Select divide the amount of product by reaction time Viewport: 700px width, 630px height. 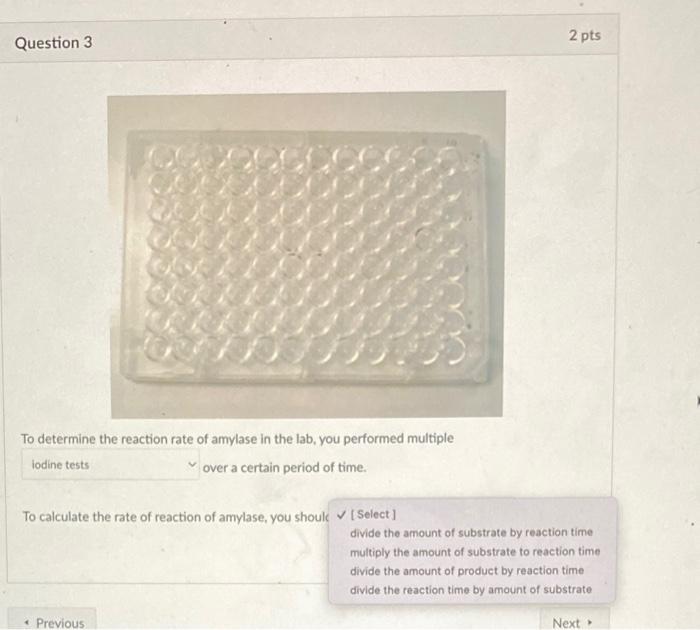coord(467,571)
